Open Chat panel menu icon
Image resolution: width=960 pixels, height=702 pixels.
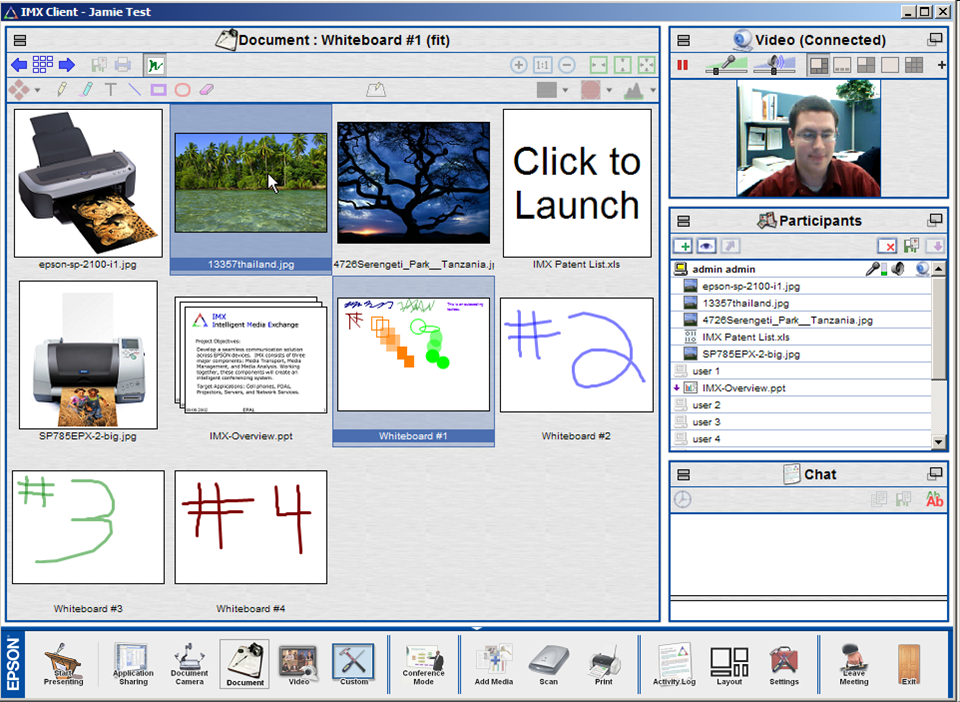point(684,474)
